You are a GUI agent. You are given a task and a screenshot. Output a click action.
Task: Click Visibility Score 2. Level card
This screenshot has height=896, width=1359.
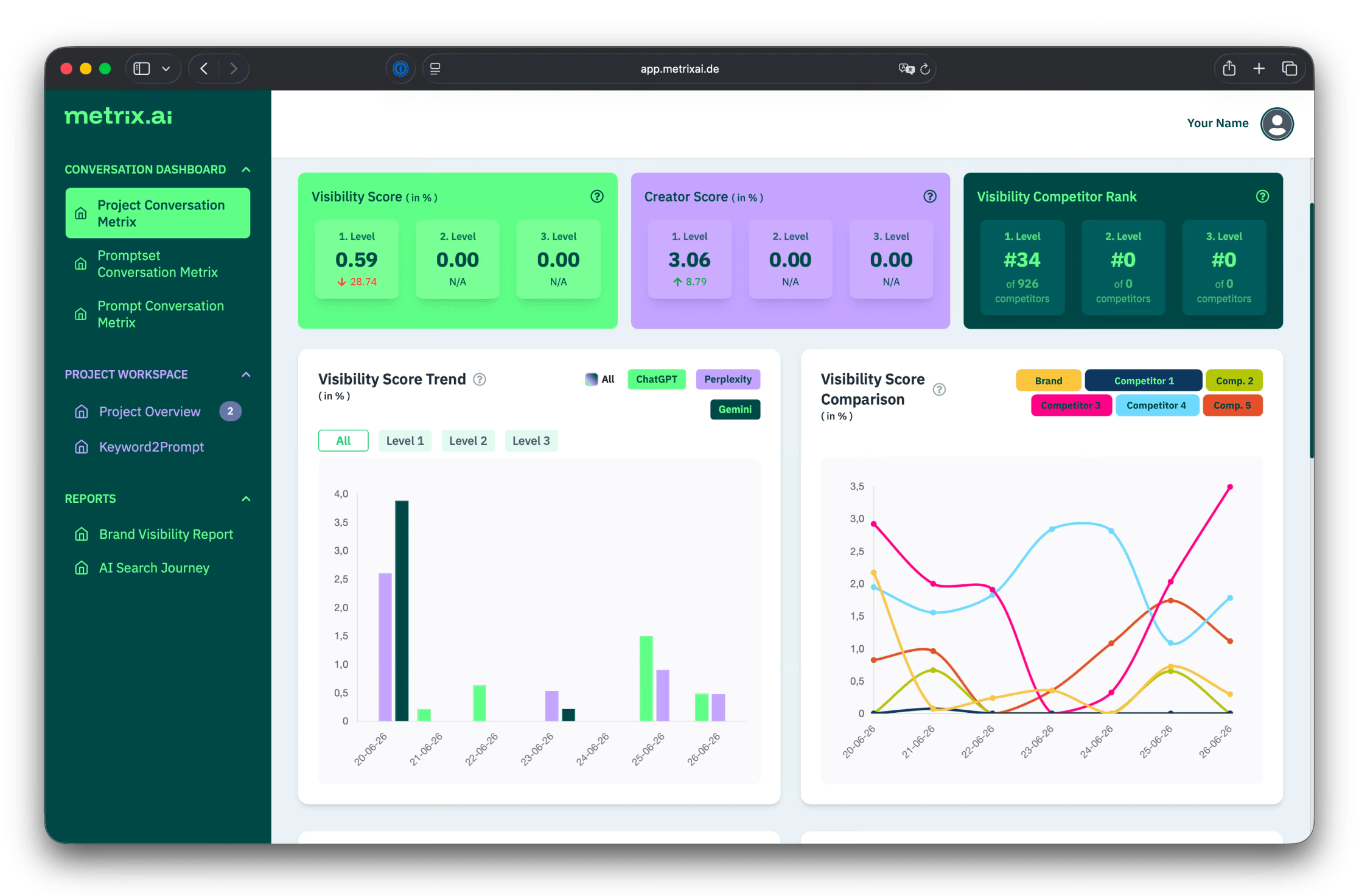[x=458, y=259]
